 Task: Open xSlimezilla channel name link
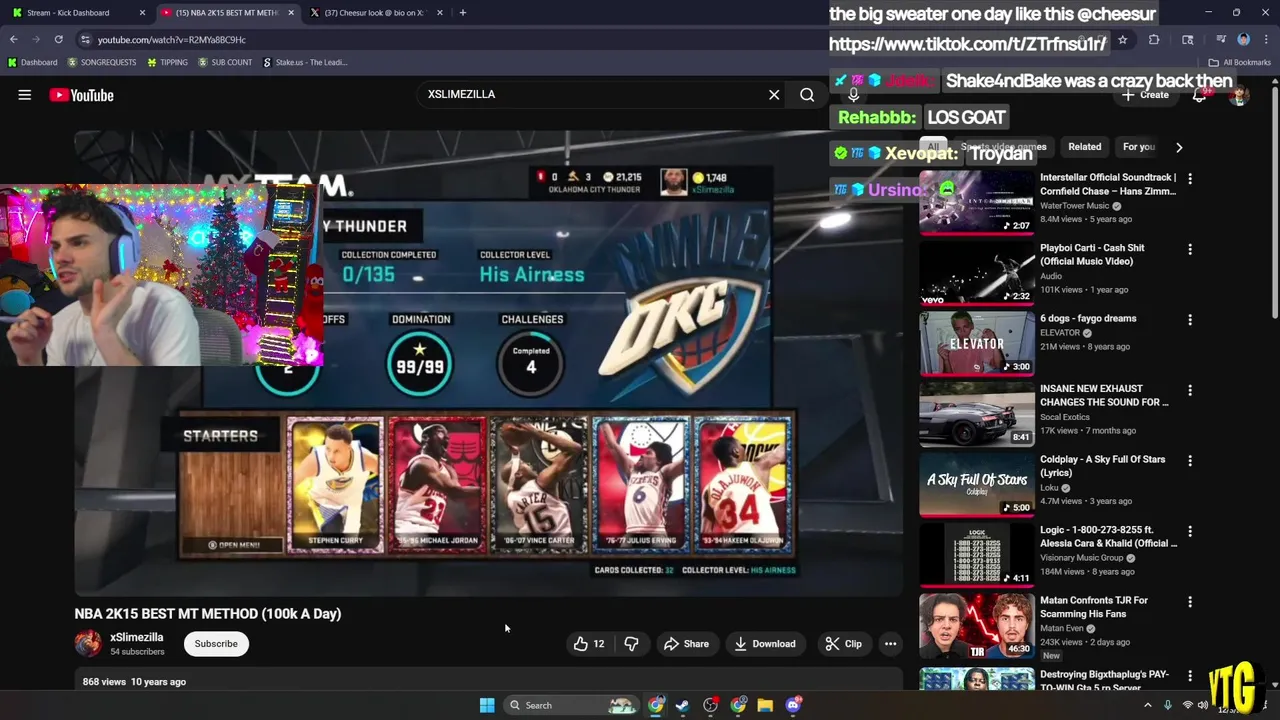point(136,637)
